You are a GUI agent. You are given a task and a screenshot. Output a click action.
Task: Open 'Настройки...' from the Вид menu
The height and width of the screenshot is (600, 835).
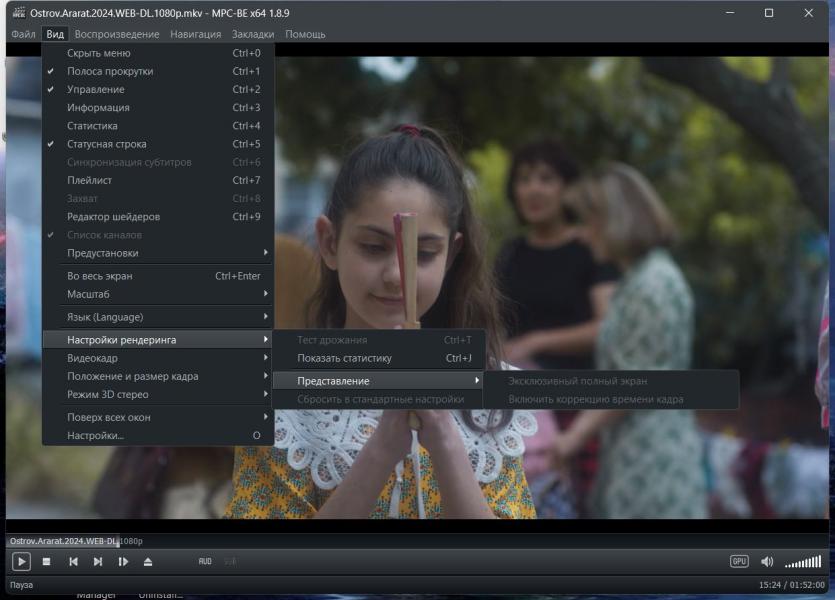click(96, 435)
